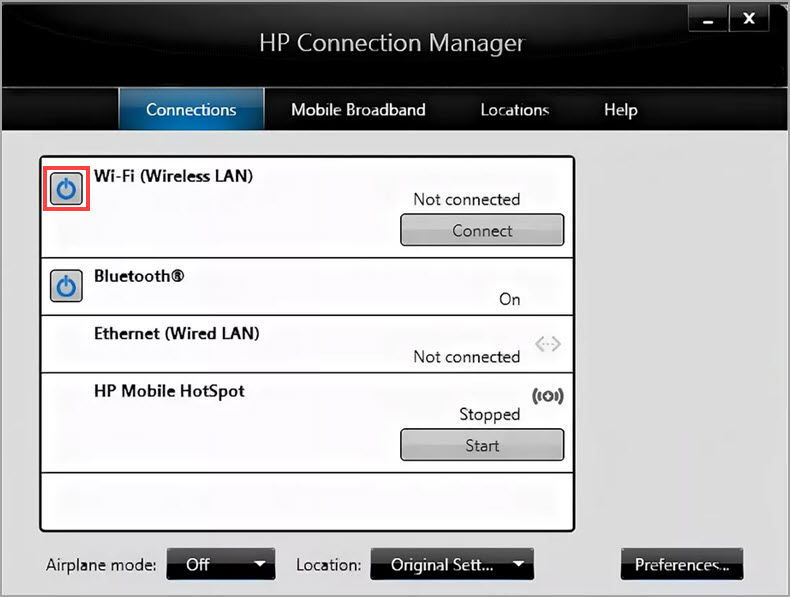
Task: Open the Airplane mode dropdown
Action: click(x=221, y=564)
